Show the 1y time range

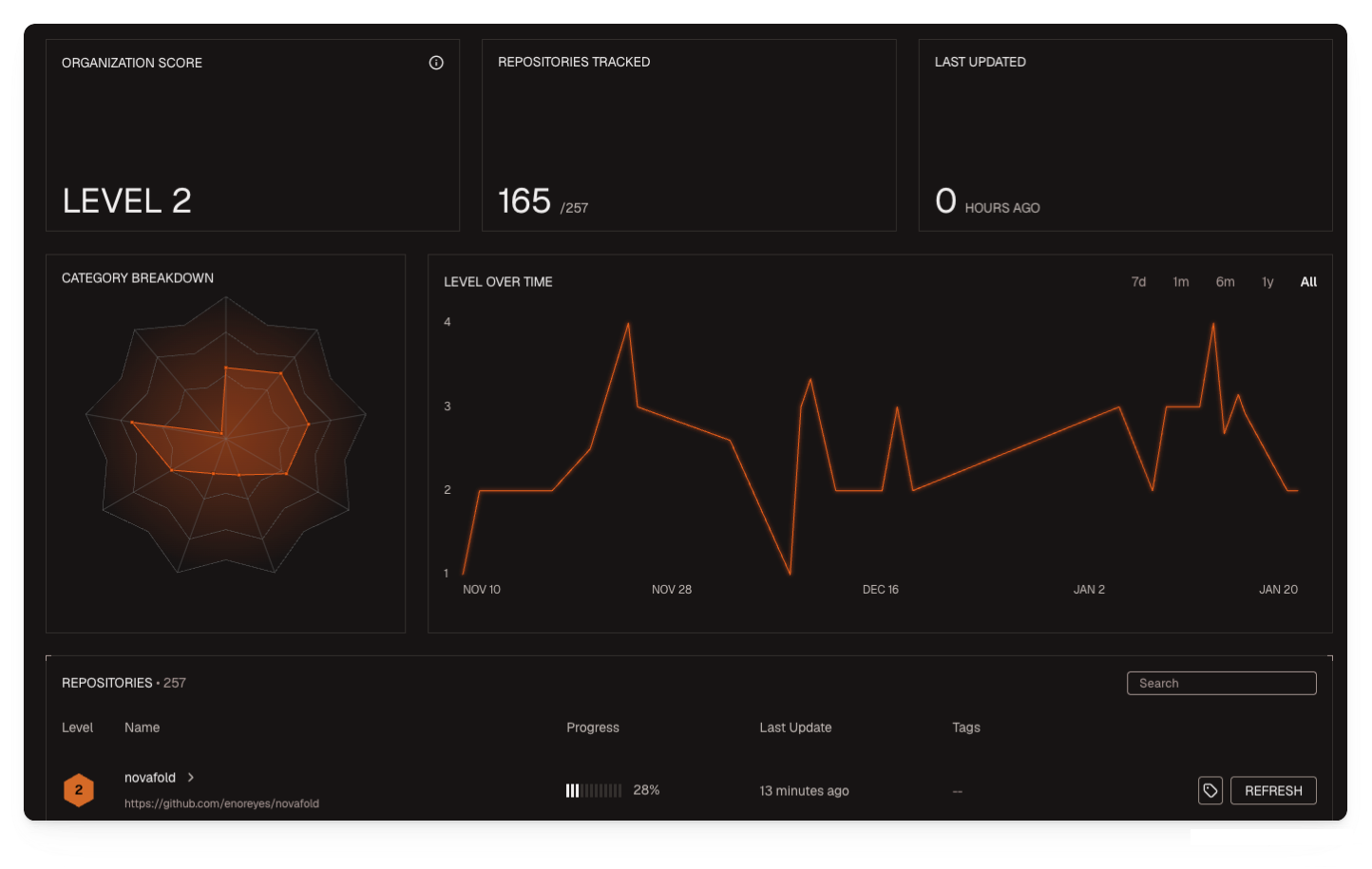1267,282
